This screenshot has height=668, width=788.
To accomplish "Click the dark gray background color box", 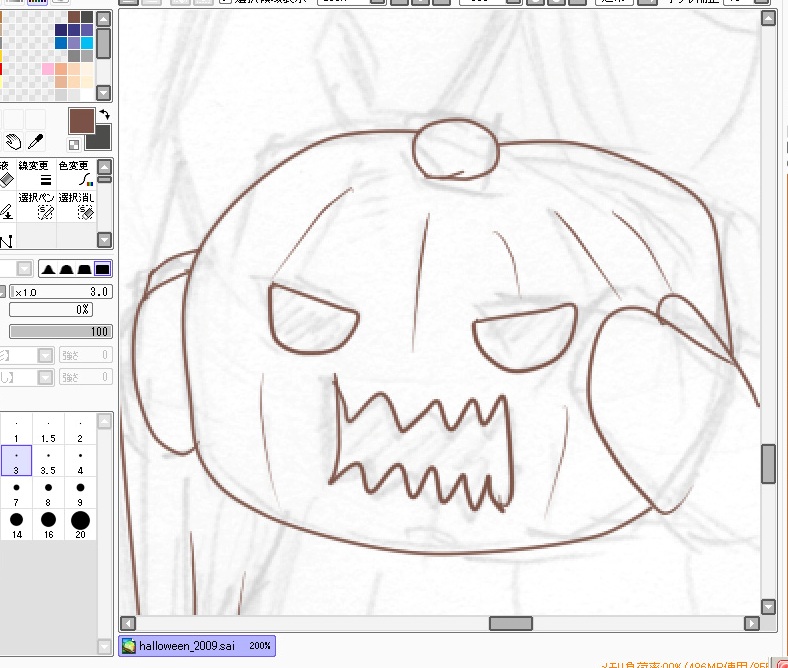I will [101, 140].
